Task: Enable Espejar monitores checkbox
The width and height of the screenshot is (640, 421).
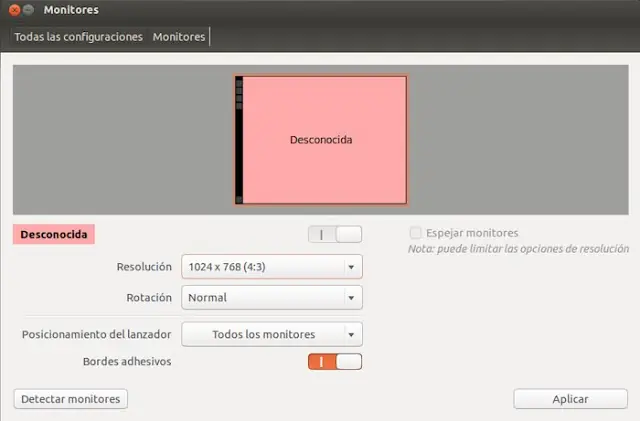Action: (415, 233)
